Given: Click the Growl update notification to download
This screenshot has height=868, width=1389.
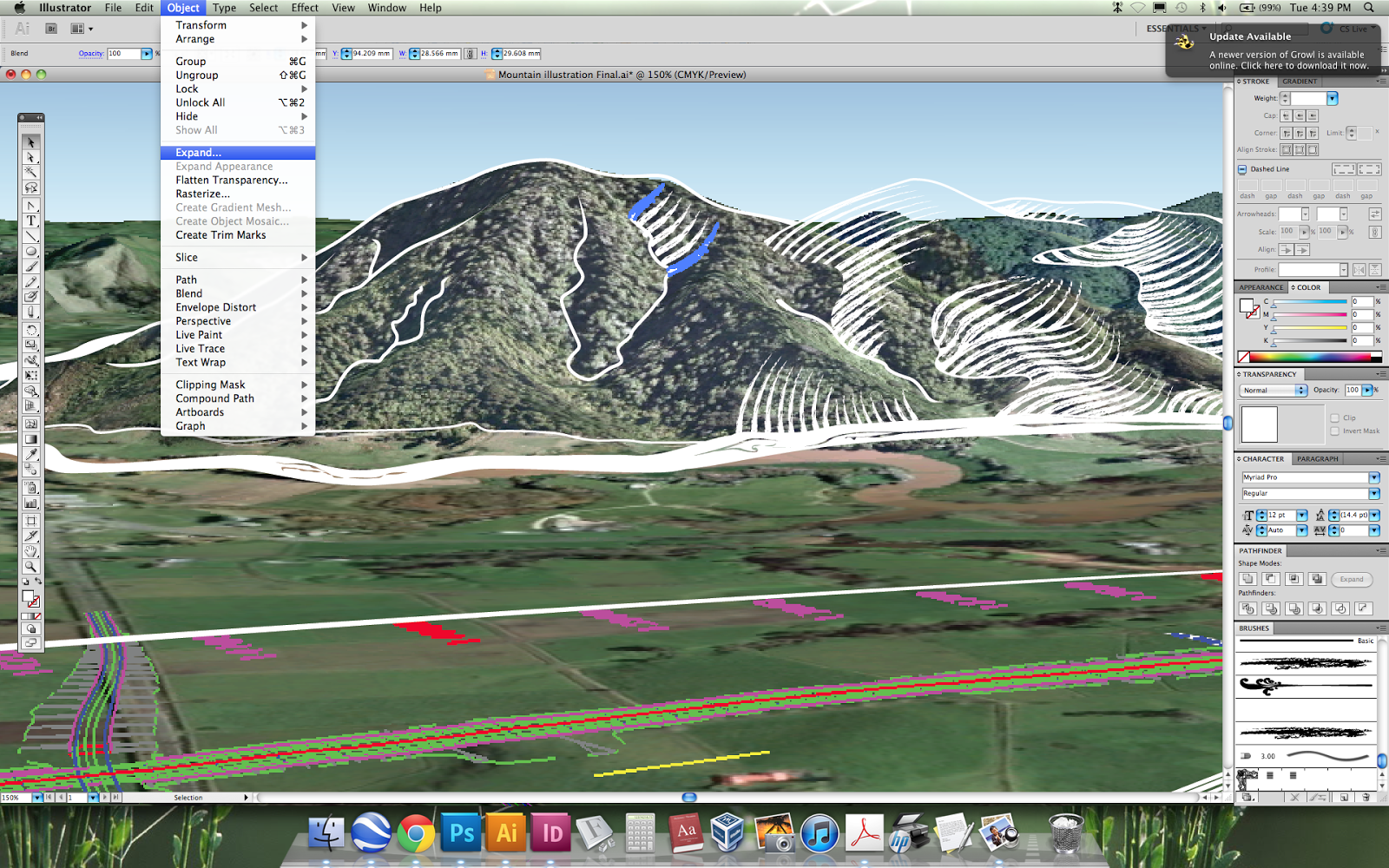Looking at the screenshot, I should coord(1273,52).
